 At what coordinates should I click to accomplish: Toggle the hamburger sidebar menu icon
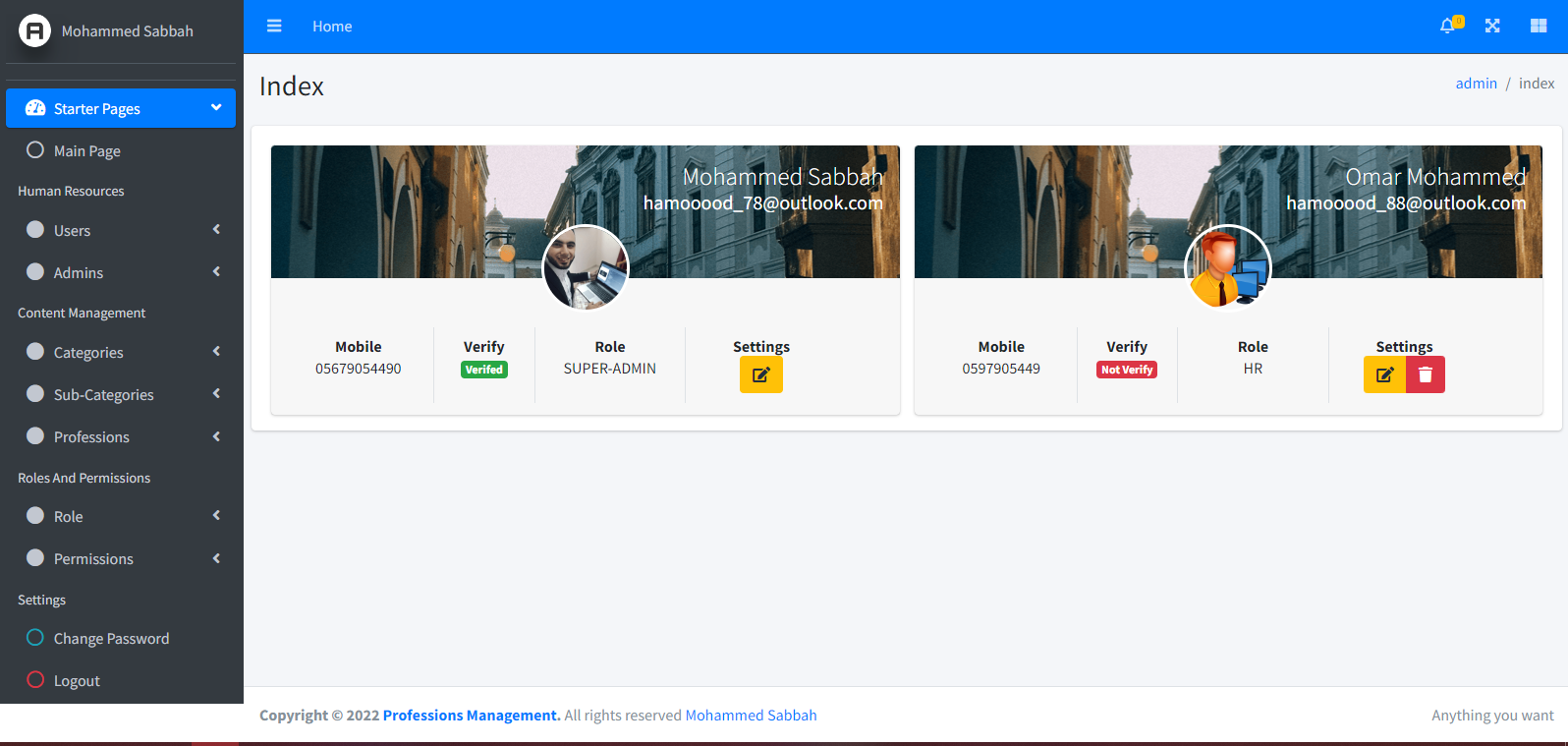tap(274, 27)
